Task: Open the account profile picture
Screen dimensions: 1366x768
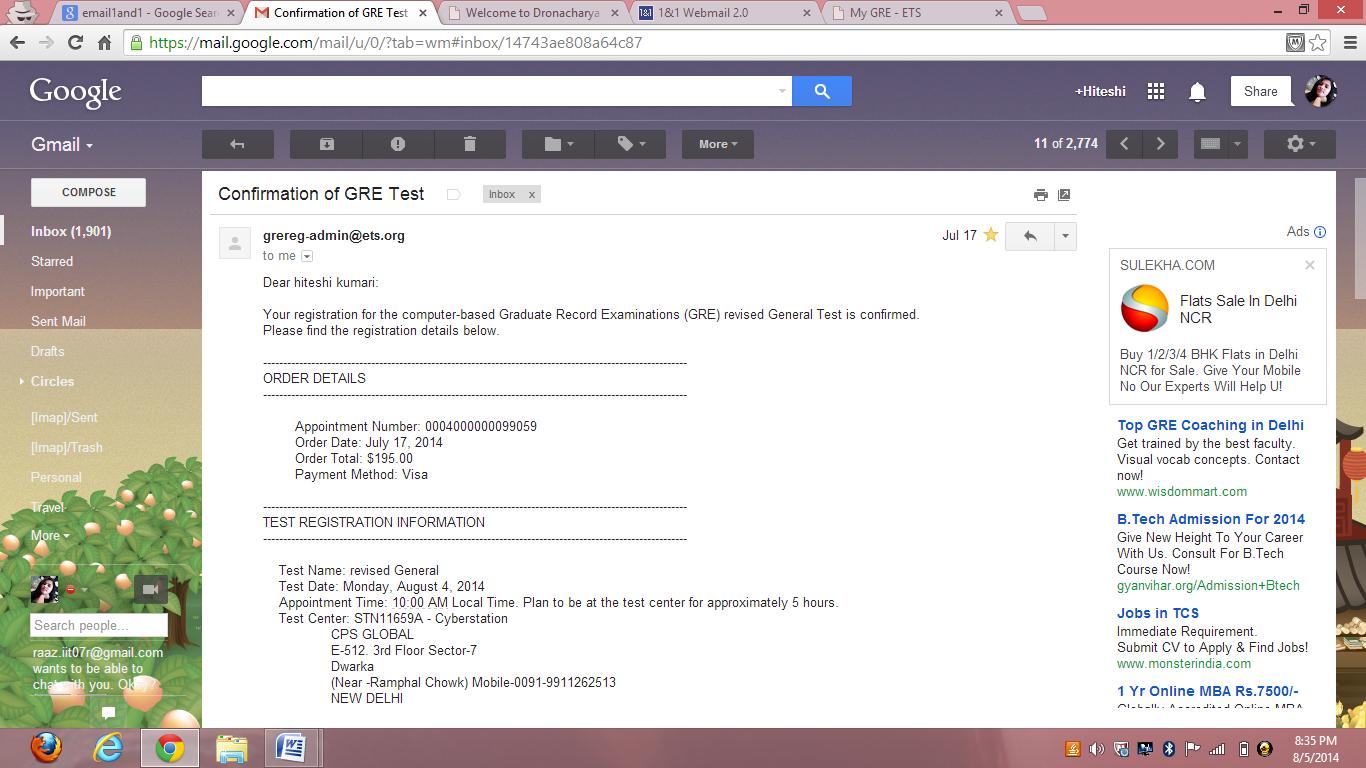Action: [x=1320, y=91]
